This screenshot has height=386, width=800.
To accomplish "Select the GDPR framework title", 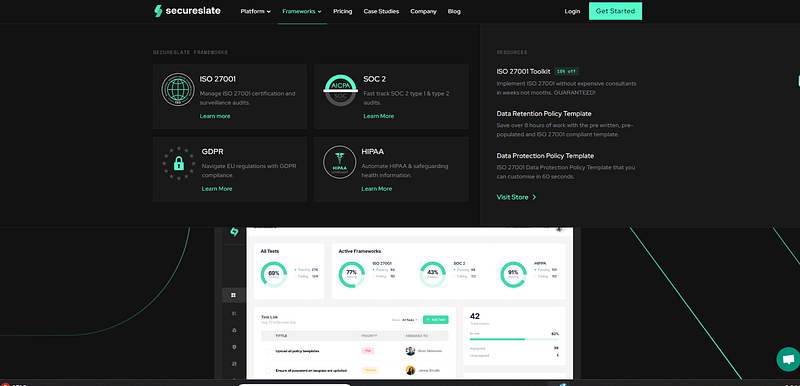I will coord(212,151).
